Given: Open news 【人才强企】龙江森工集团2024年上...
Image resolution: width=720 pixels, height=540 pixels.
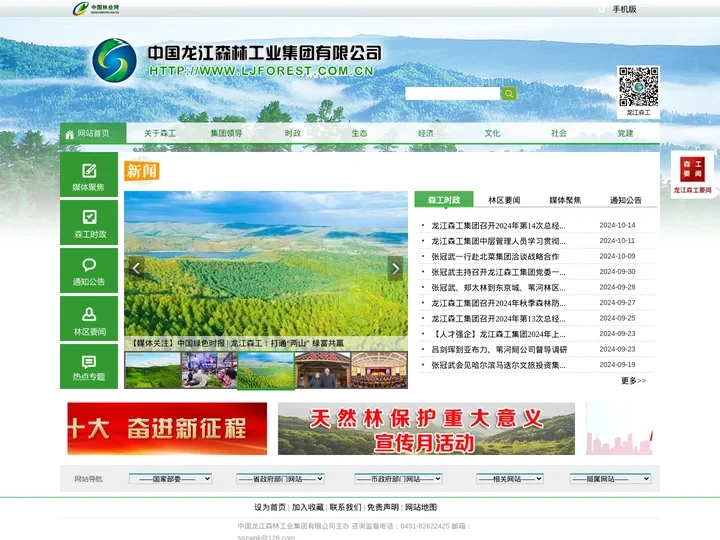Looking at the screenshot, I should click(x=498, y=334).
